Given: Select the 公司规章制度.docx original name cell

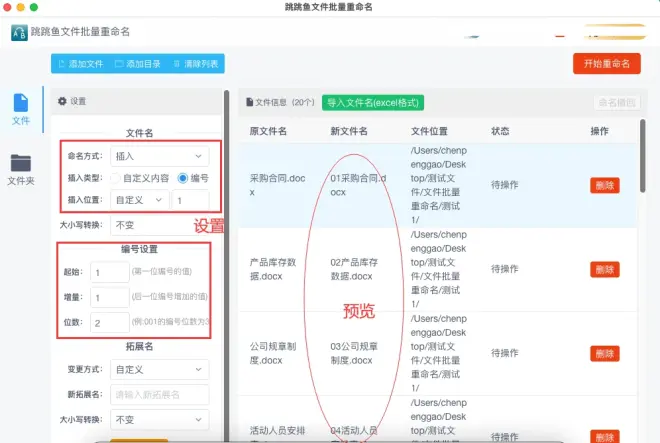Looking at the screenshot, I should click(273, 354).
